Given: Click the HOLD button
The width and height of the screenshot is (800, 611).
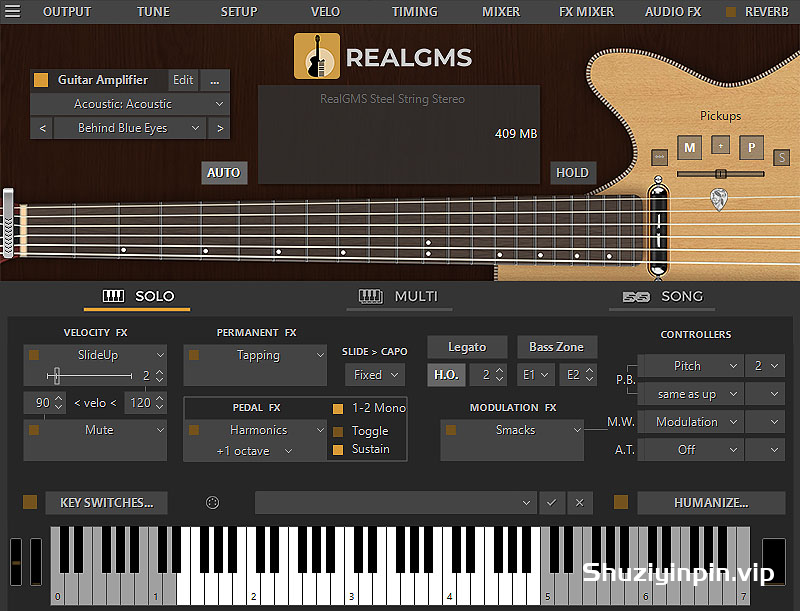Looking at the screenshot, I should tap(572, 173).
